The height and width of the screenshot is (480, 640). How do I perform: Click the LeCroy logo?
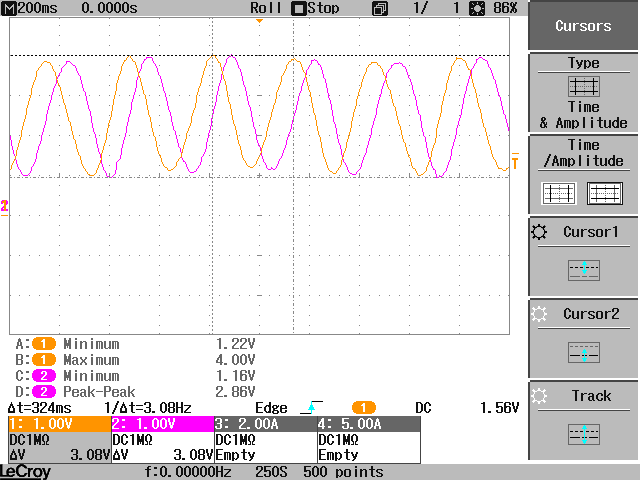tap(26, 472)
